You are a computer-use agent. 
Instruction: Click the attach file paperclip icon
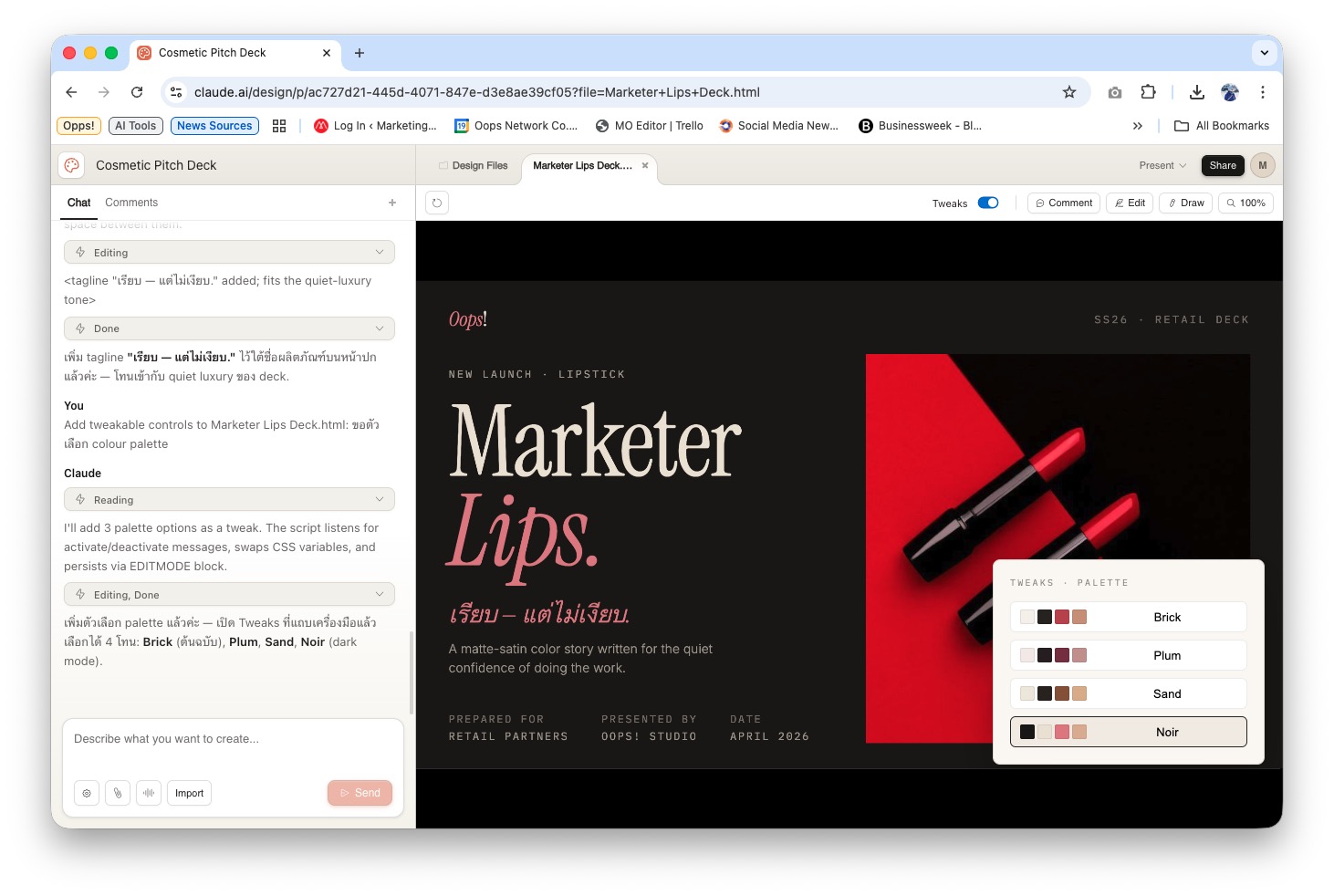[x=118, y=793]
